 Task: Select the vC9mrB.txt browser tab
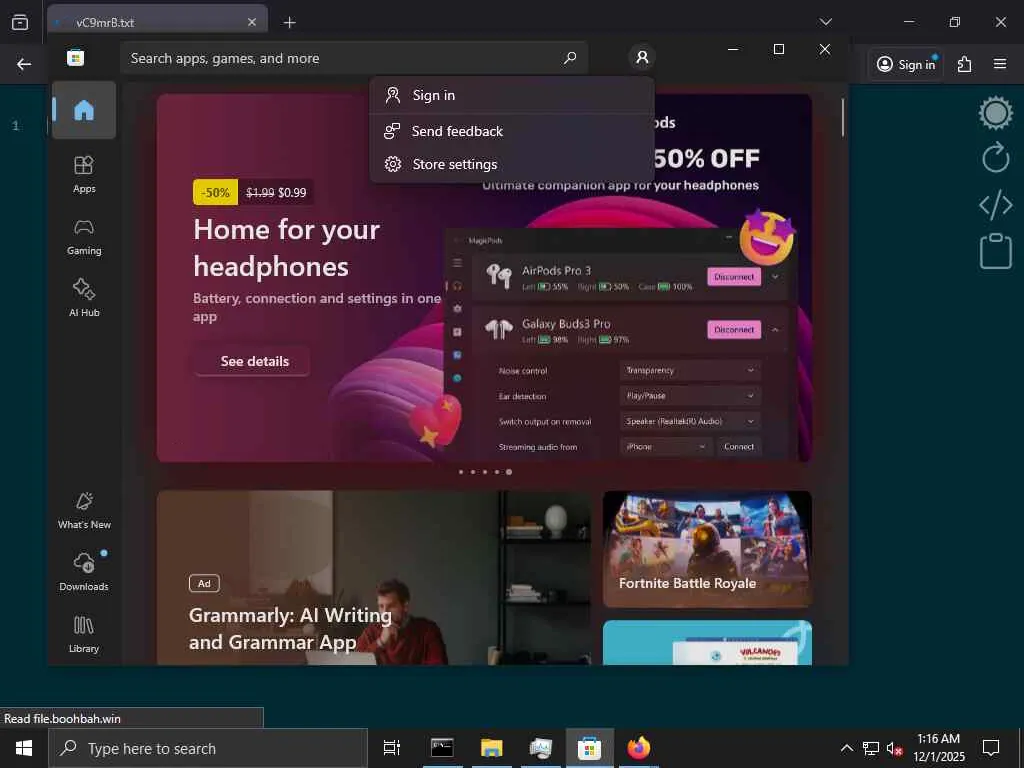pos(157,22)
